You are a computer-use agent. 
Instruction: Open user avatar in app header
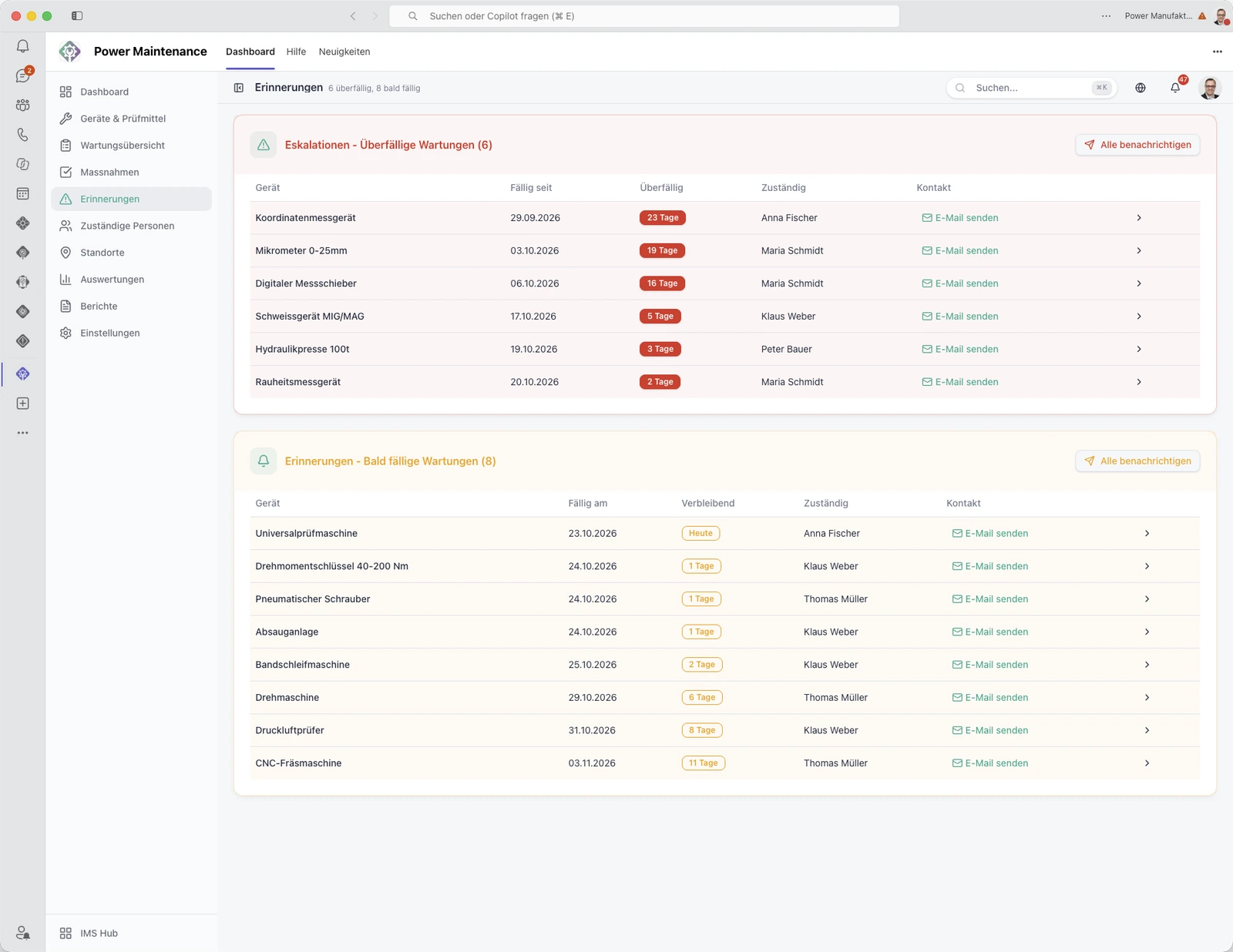[x=1210, y=88]
